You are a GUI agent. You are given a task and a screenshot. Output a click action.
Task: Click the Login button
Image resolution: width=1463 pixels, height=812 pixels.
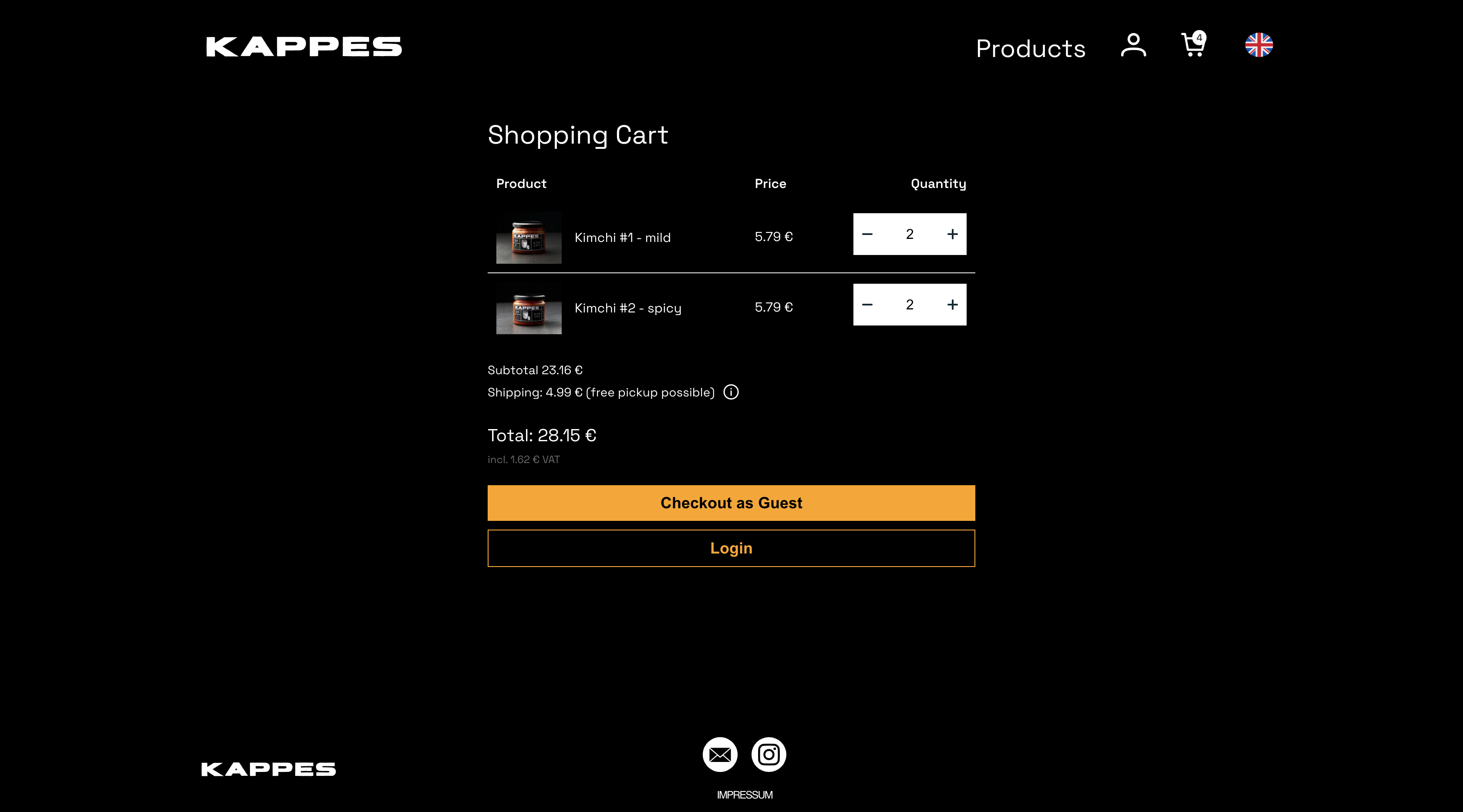tap(731, 548)
